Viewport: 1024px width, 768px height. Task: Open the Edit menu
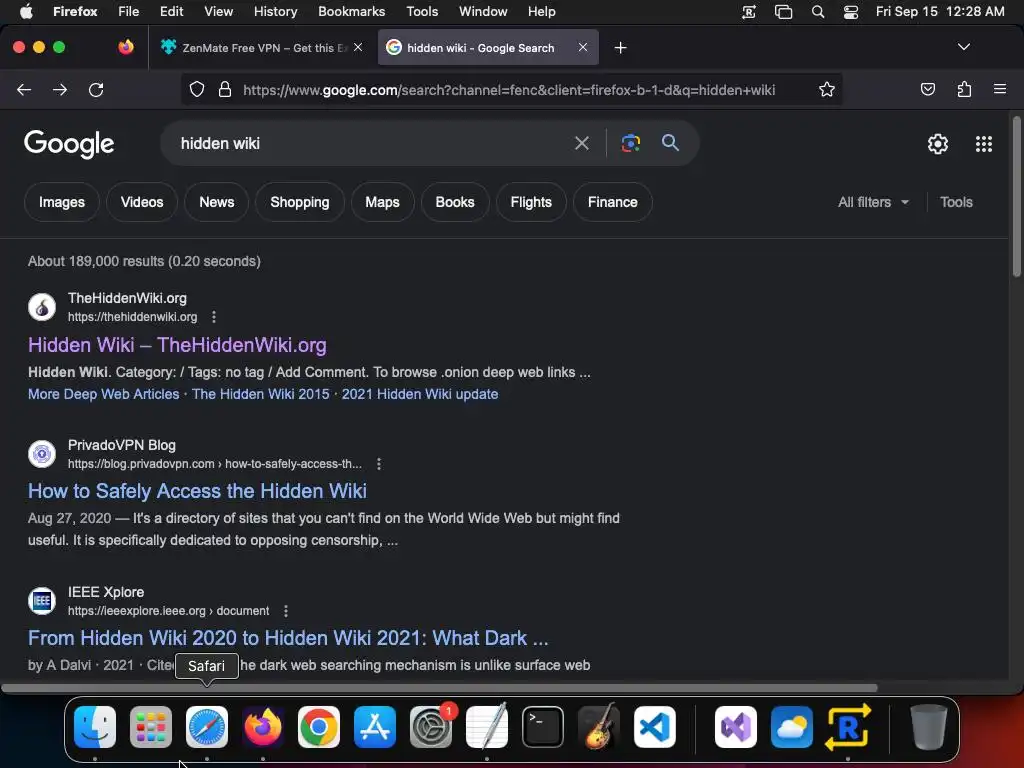171,12
